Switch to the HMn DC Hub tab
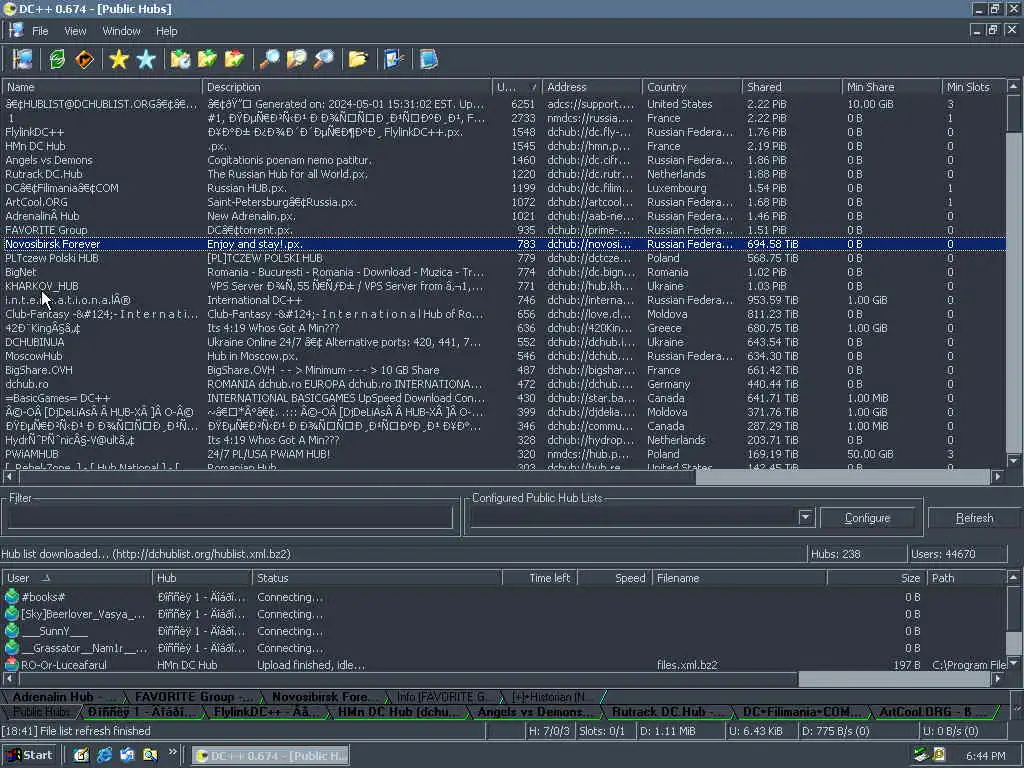 coord(398,712)
